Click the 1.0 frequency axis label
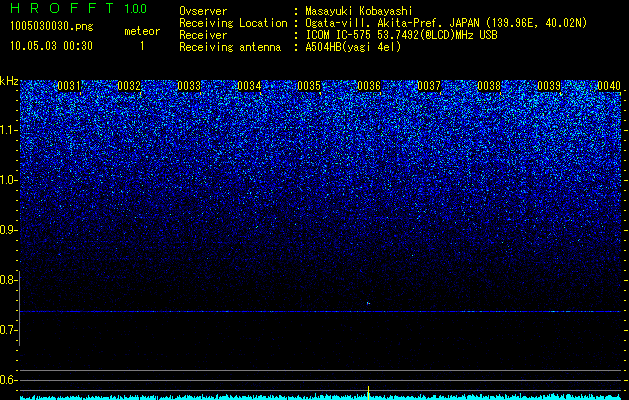Viewport: 629px width, 400px height. click(x=8, y=180)
